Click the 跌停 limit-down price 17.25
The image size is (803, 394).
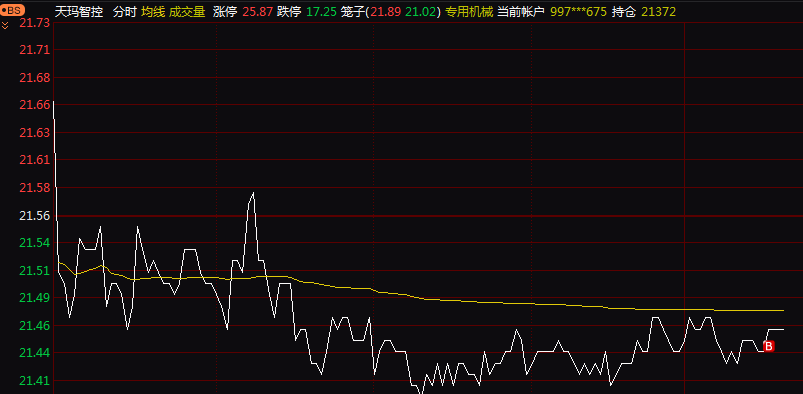pyautogui.click(x=321, y=12)
